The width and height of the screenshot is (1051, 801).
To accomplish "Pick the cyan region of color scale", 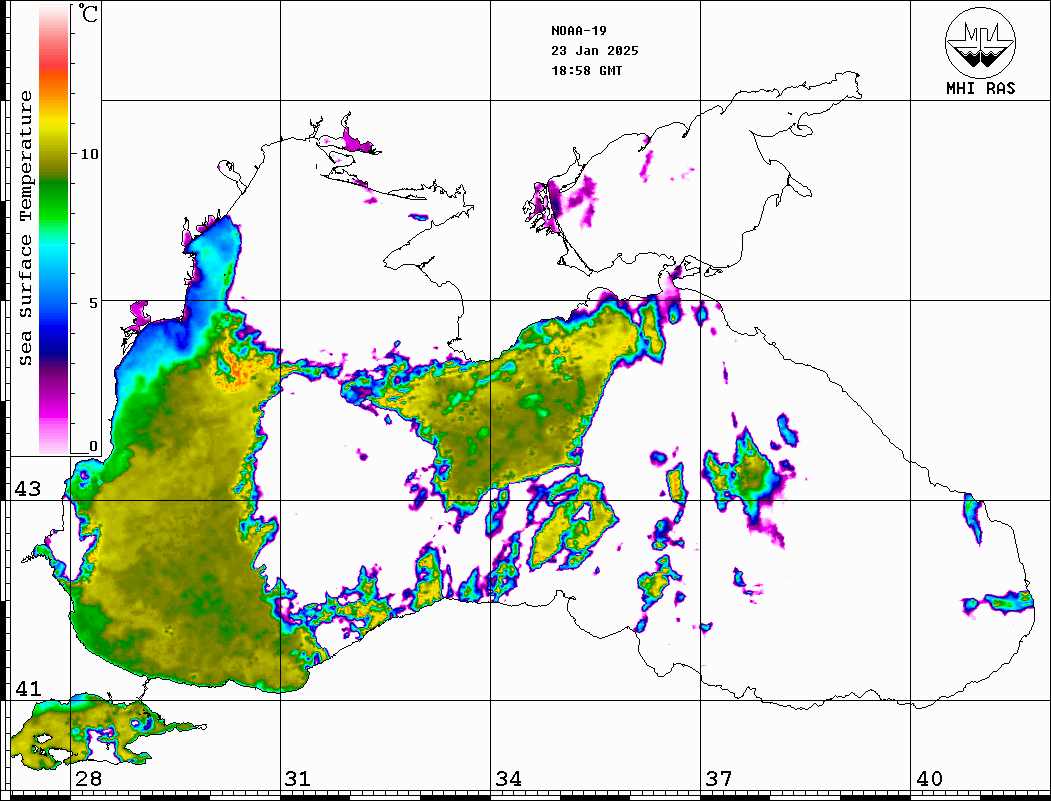I will [x=54, y=251].
